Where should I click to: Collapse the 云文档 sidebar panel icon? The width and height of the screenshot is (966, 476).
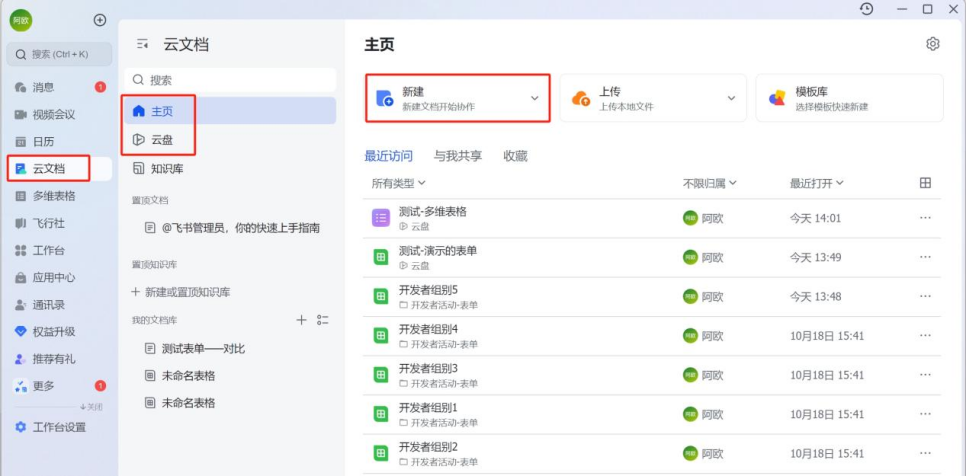[143, 44]
